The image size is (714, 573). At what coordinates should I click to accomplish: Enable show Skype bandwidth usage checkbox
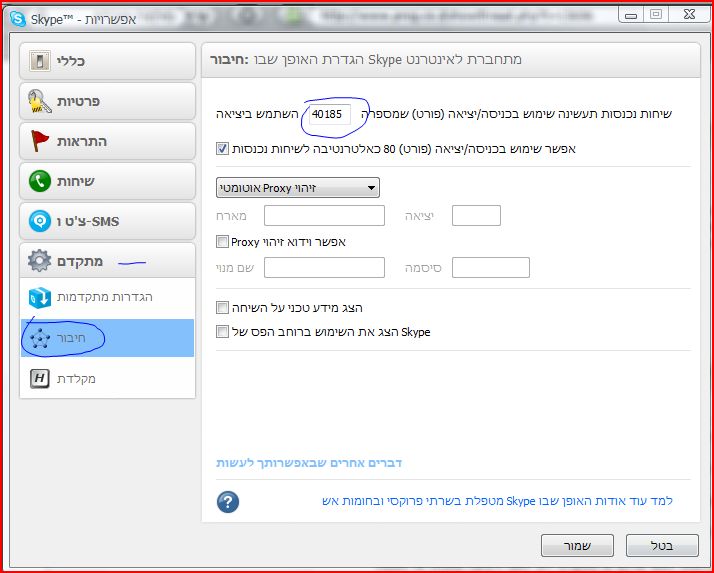(x=222, y=331)
